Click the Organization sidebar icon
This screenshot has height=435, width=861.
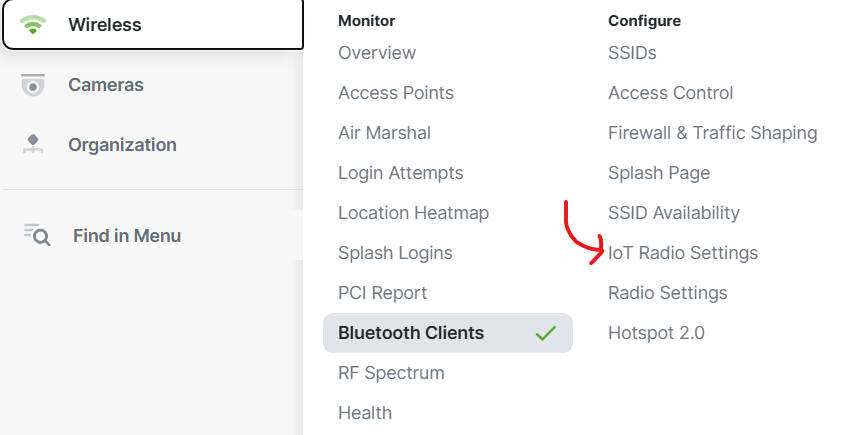click(33, 144)
